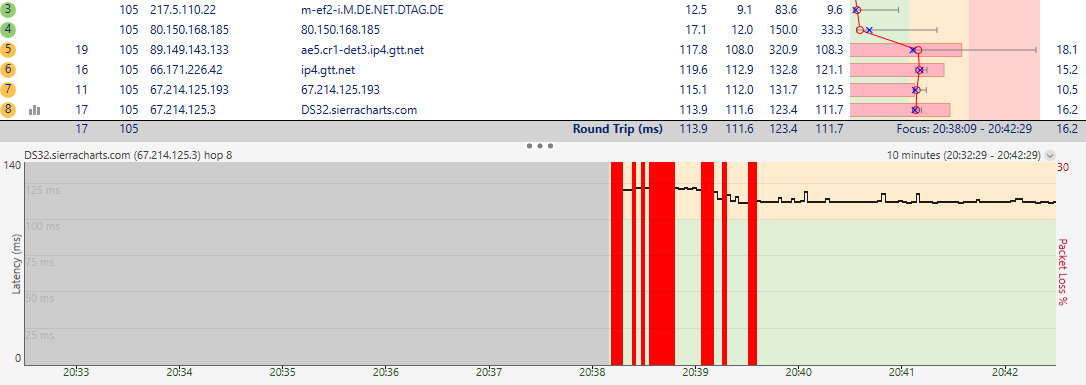Click the hop 6 orange circle icon
The height and width of the screenshot is (385, 1086).
(8, 69)
